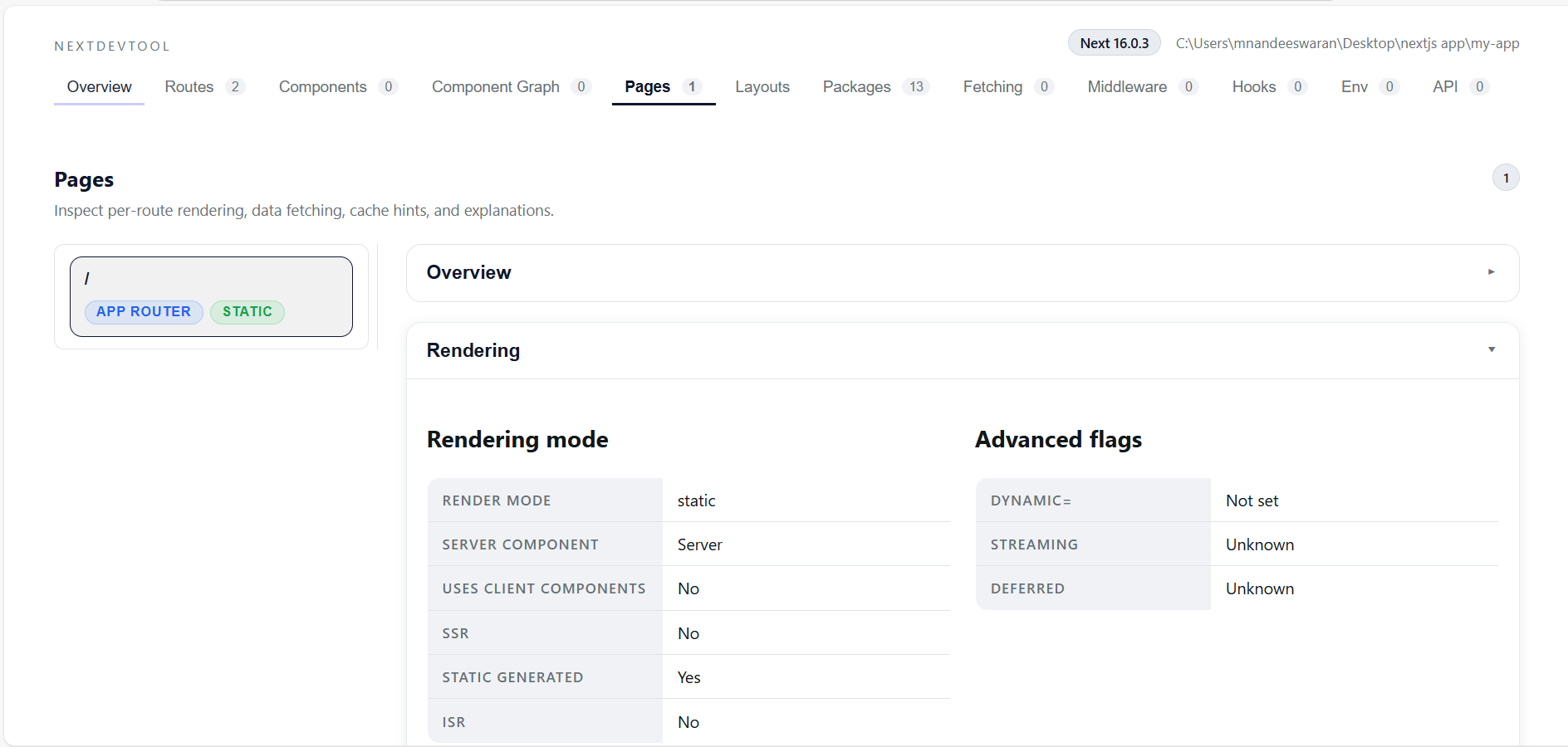Switch to the Hooks tab

tap(1253, 86)
